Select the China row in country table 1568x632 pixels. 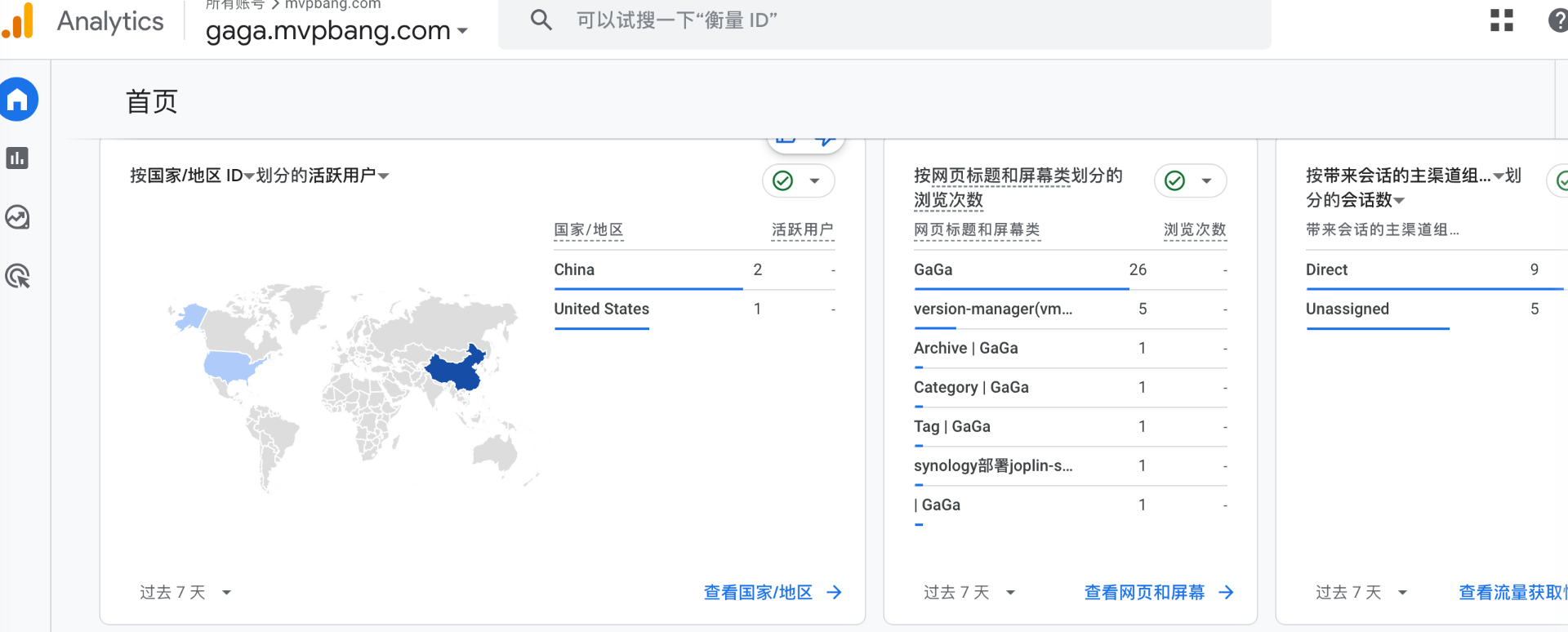pos(574,269)
